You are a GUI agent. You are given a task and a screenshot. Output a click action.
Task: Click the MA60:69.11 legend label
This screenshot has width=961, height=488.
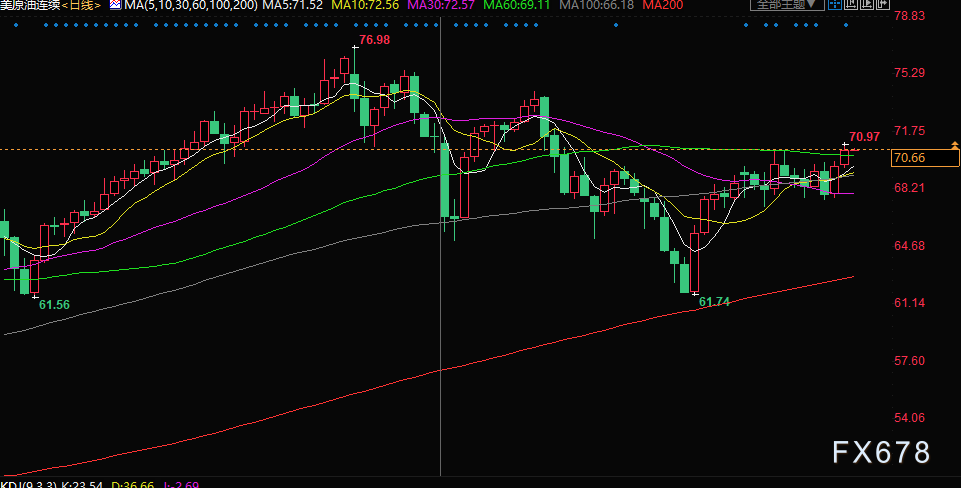517,5
